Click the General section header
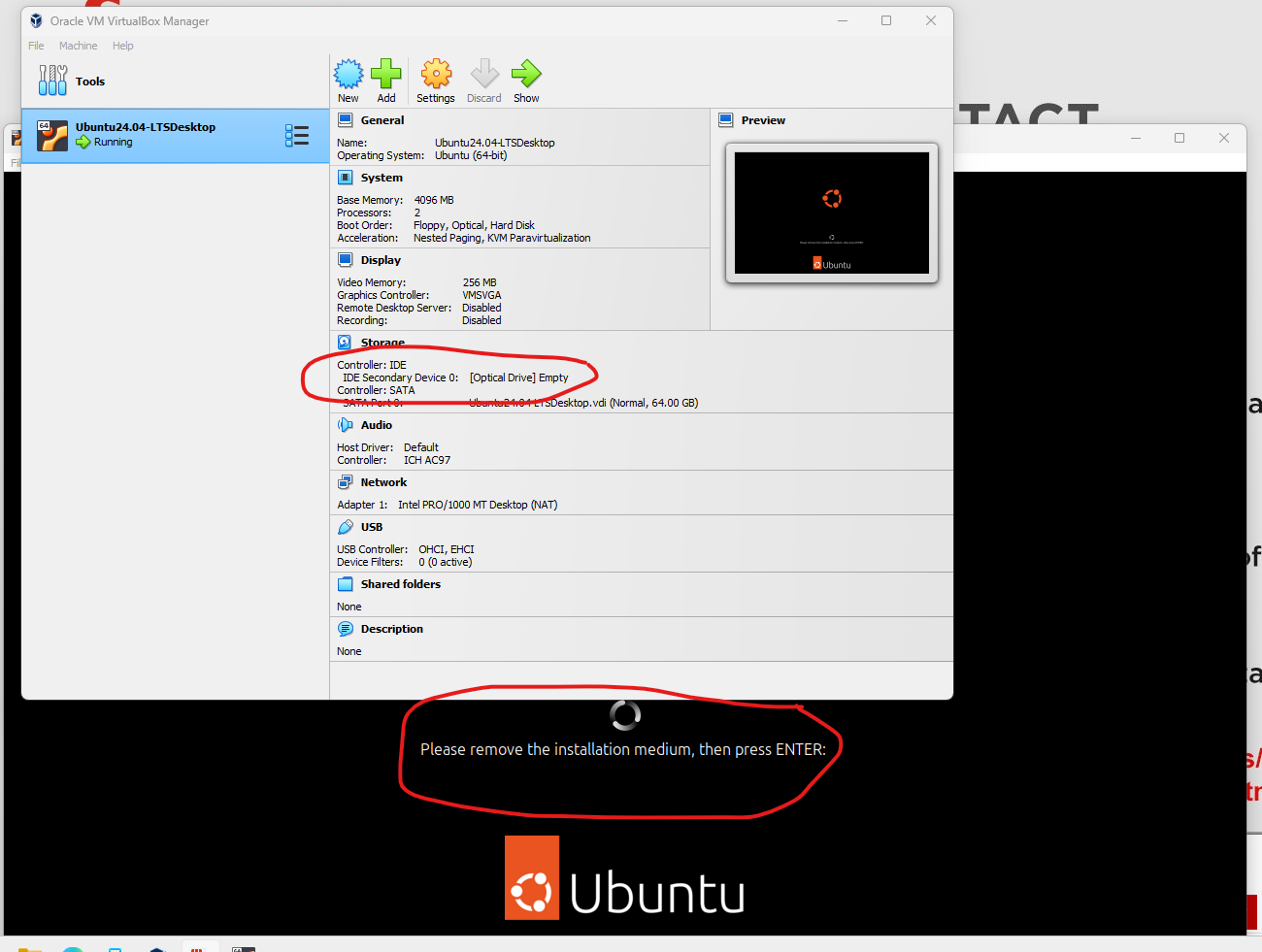 pyautogui.click(x=382, y=120)
